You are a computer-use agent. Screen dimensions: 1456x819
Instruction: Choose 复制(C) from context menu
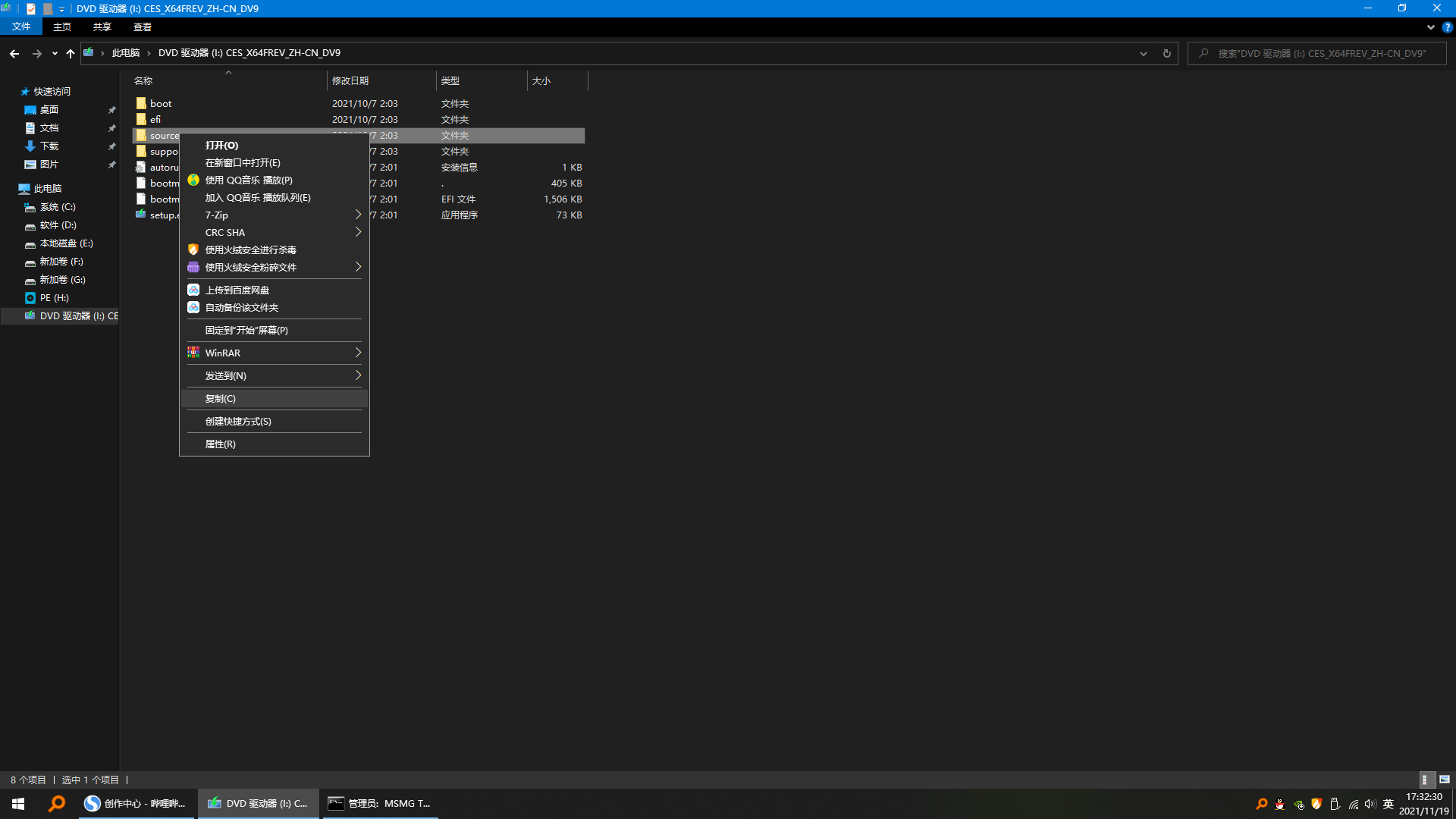(275, 398)
